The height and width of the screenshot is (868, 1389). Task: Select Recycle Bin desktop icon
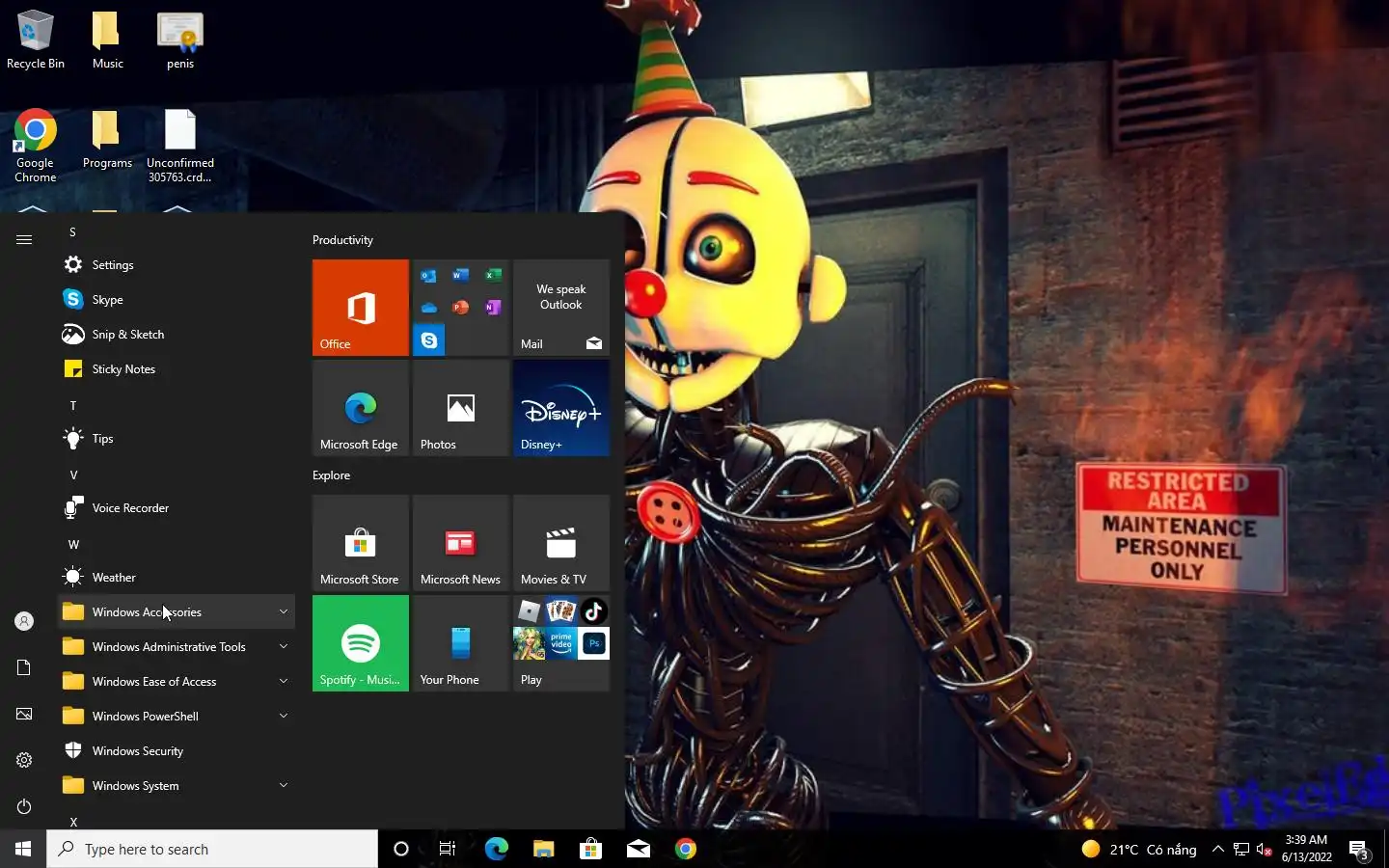pyautogui.click(x=36, y=41)
